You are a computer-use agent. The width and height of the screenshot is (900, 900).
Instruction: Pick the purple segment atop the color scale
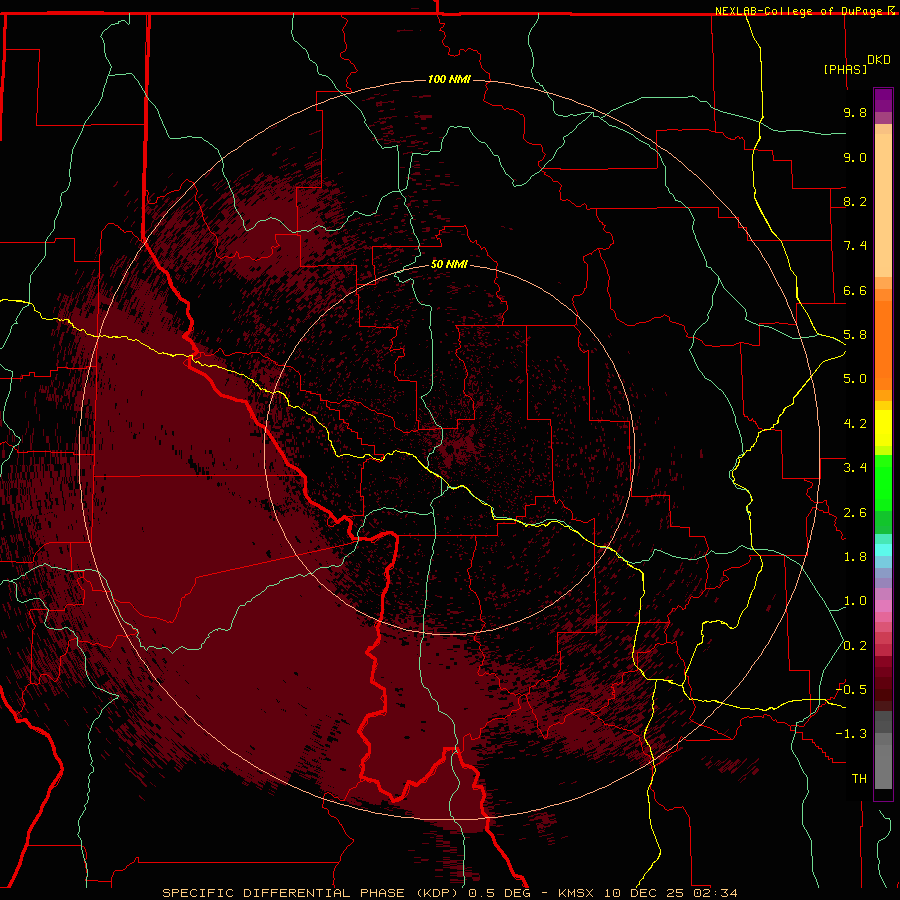tap(883, 100)
